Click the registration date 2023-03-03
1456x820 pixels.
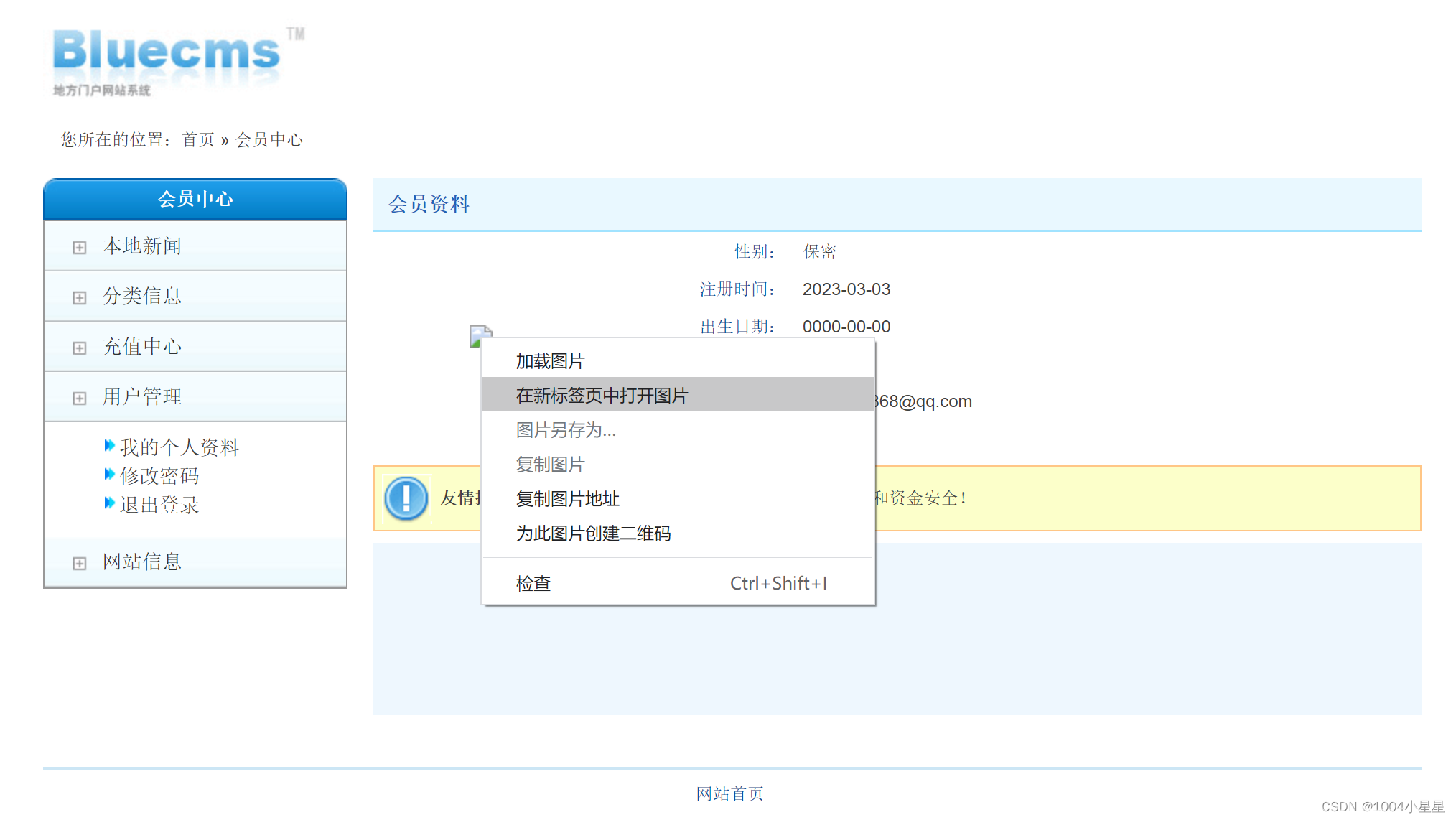[x=846, y=289]
